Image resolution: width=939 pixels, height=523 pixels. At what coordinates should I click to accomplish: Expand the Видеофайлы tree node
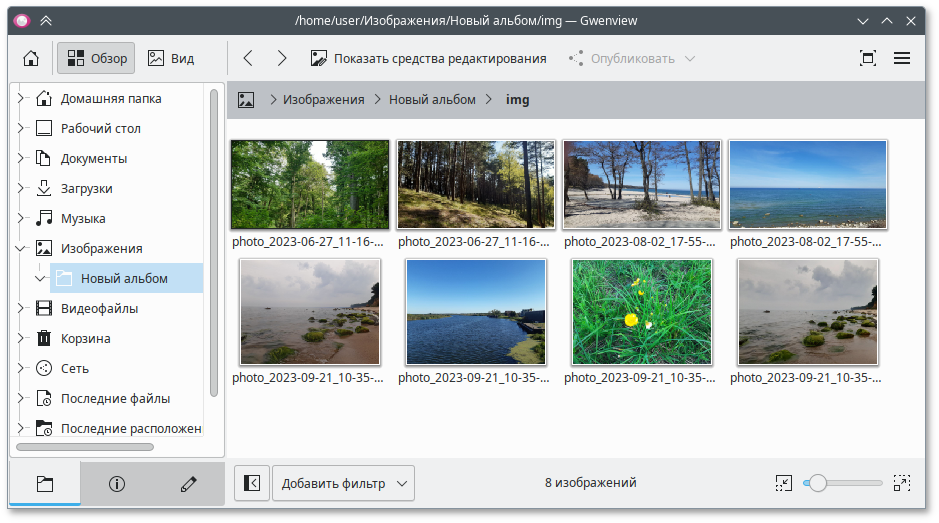21,308
